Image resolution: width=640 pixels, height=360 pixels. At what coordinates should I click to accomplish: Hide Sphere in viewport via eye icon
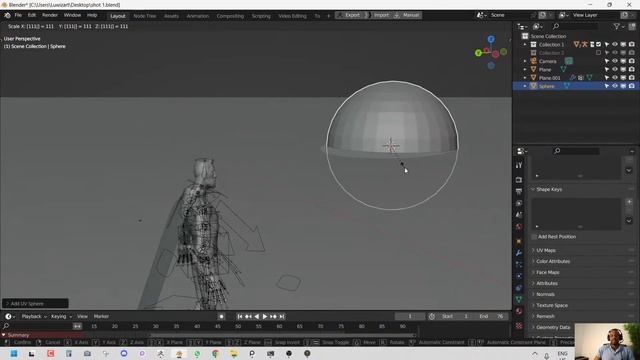click(615, 86)
